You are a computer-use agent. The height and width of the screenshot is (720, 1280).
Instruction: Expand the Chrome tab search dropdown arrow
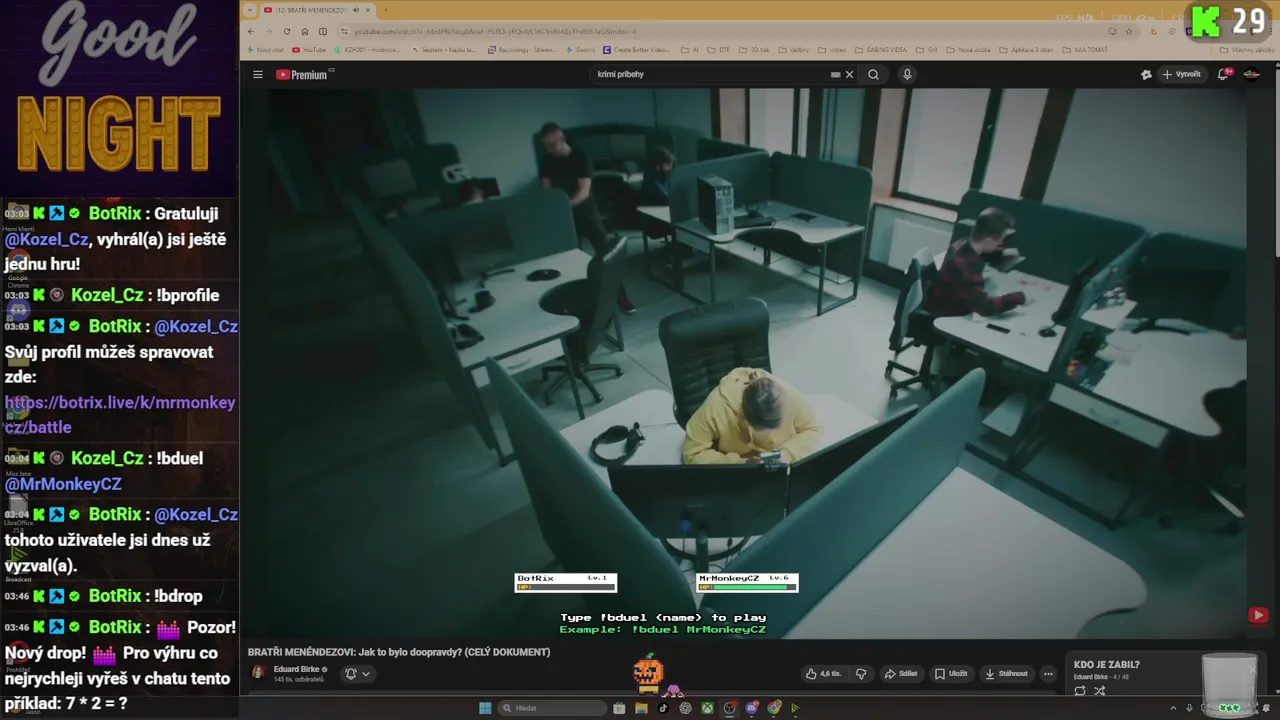(x=249, y=10)
